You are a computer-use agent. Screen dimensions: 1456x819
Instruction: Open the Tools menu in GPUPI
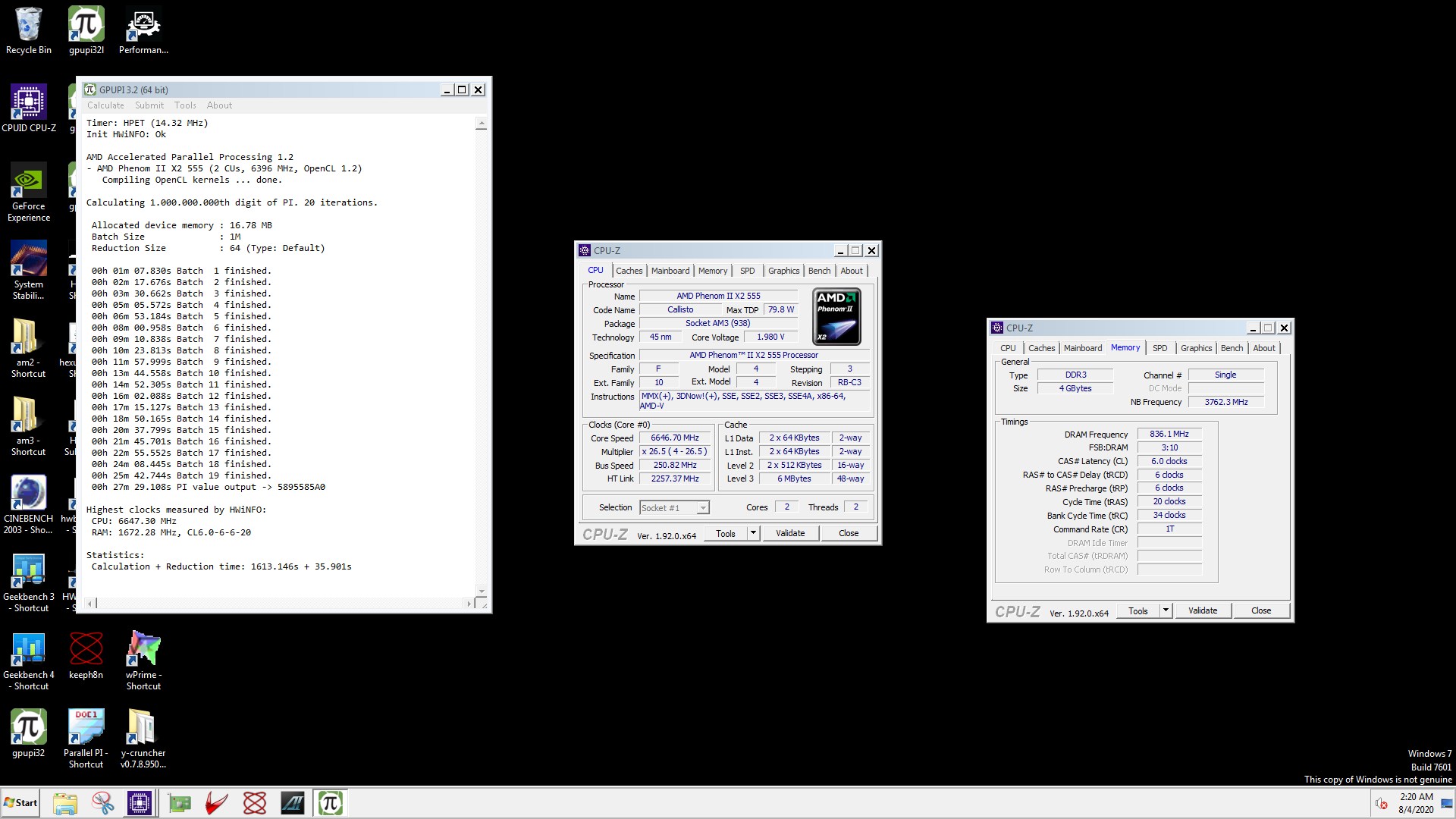[x=185, y=105]
